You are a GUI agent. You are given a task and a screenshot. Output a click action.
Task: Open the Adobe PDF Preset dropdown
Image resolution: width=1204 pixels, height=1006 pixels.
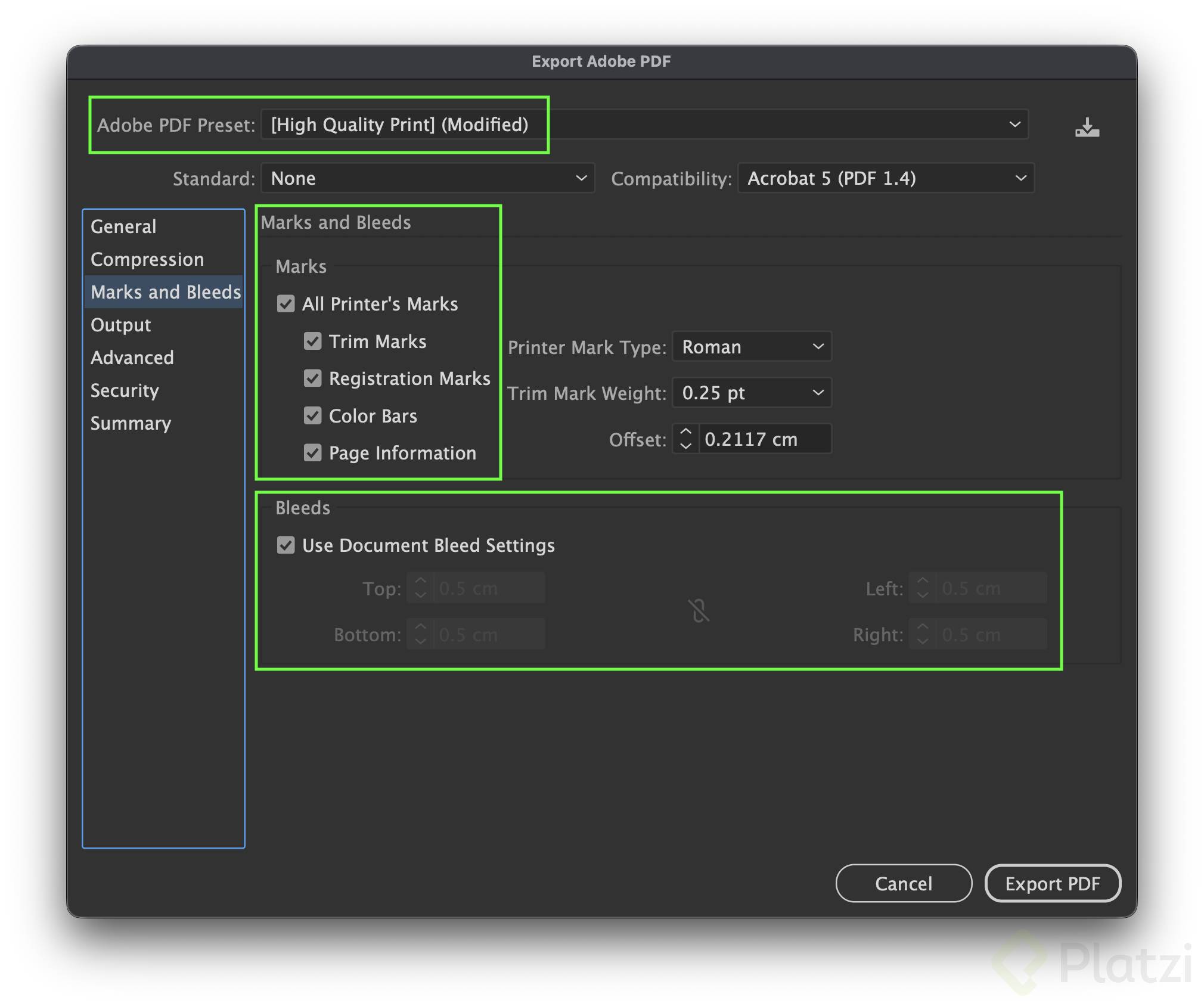(644, 125)
